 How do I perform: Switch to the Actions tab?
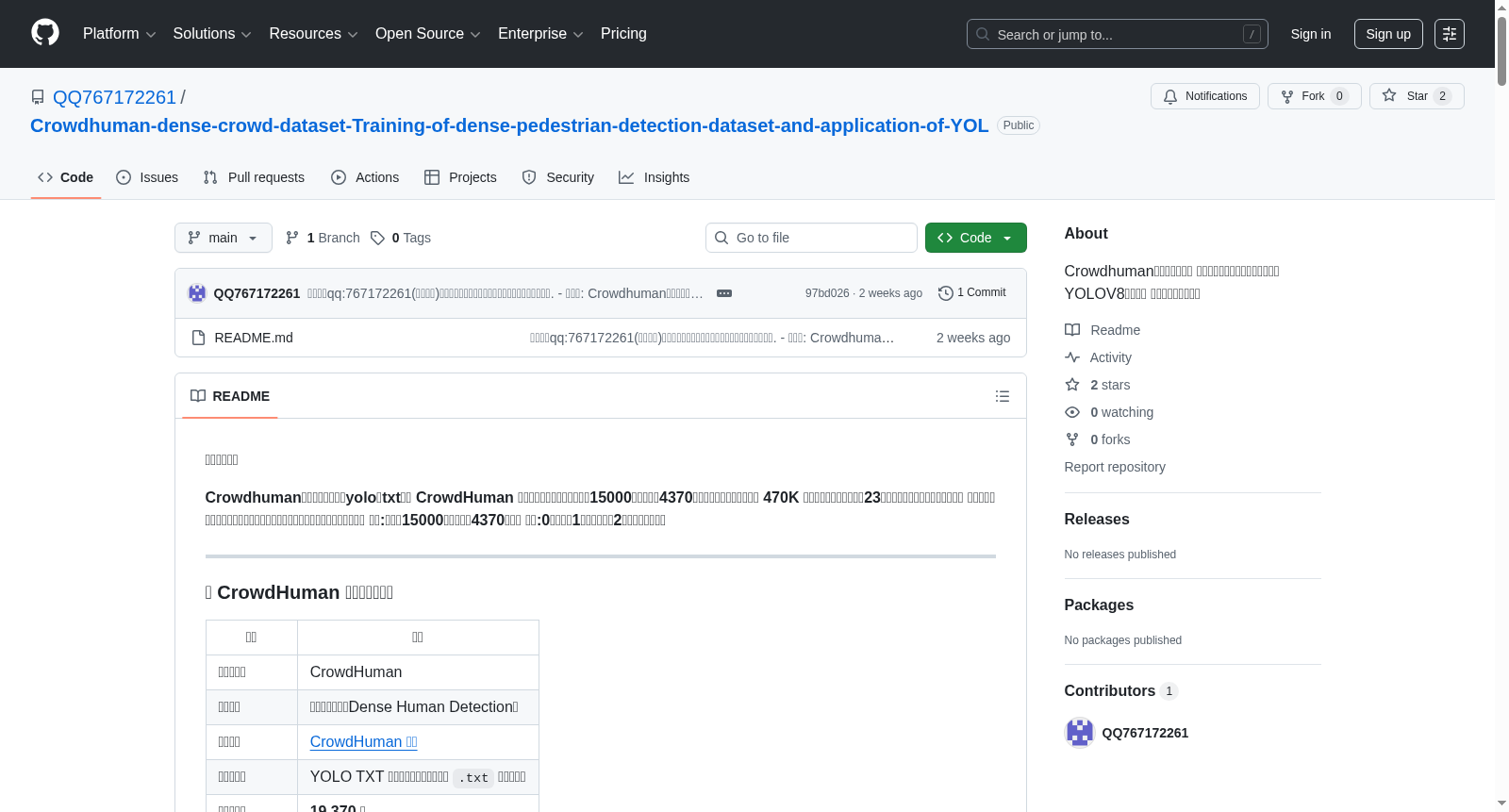[x=365, y=177]
